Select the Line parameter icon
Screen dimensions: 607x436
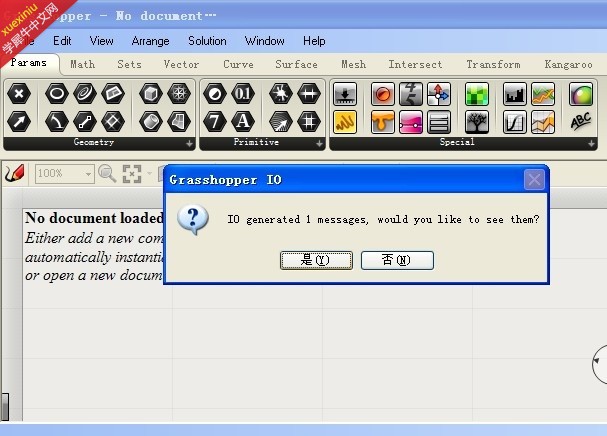click(85, 122)
